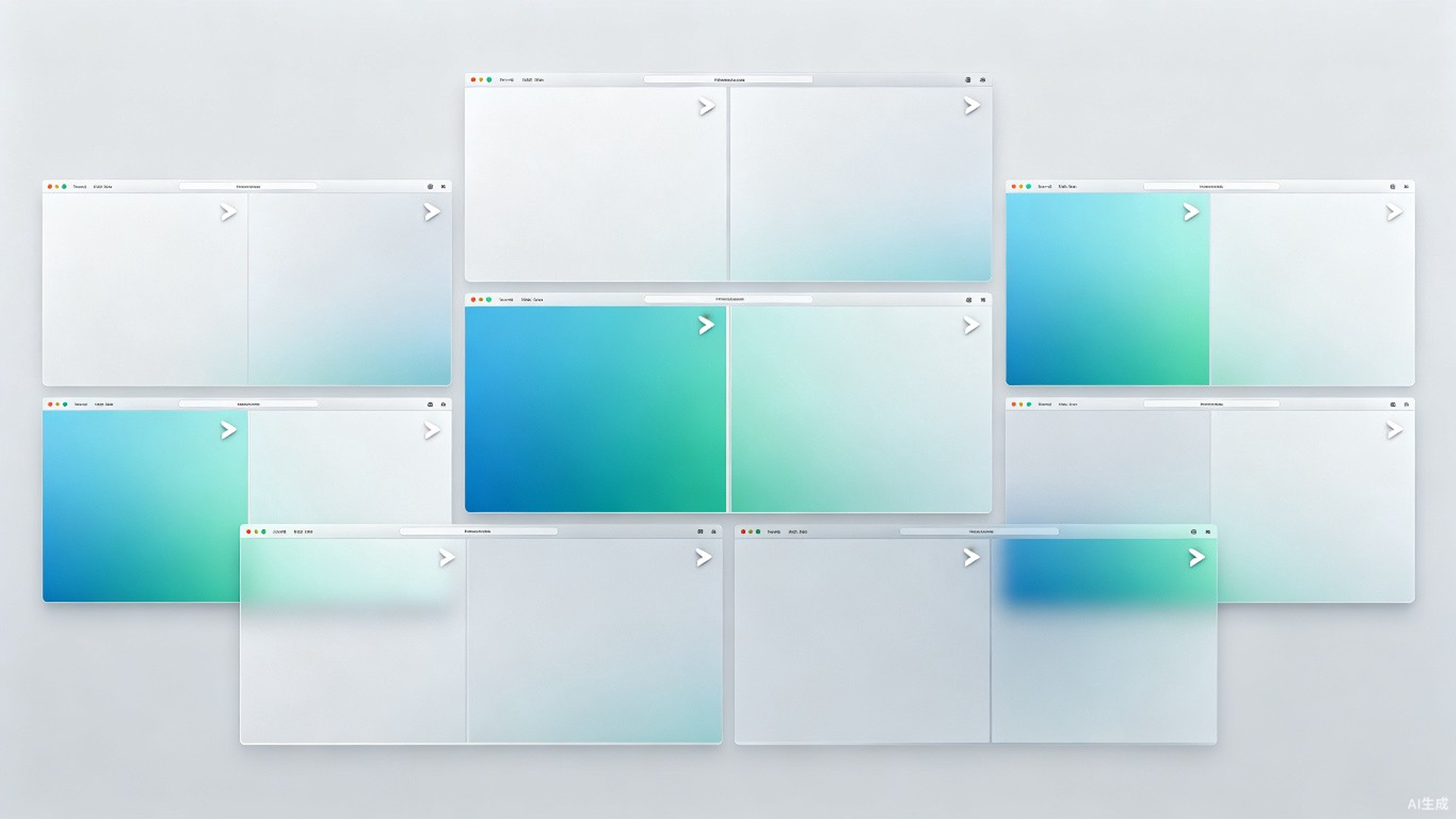
Task: Click the only arrow in the lower-right window
Action: coord(1395,430)
